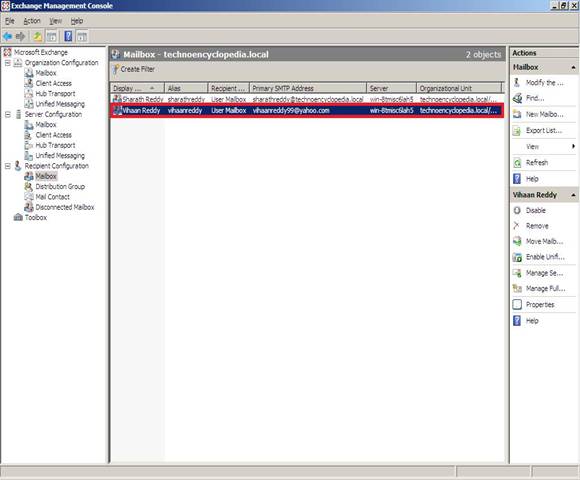Click the Disable action icon for Vihaan Reddy

517,210
